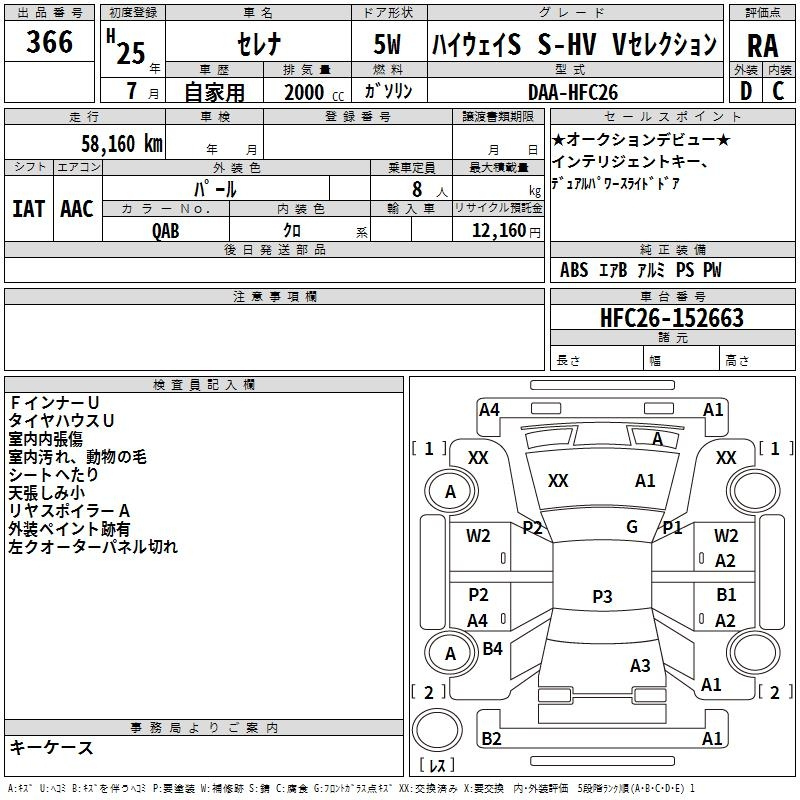Select exterior grade D

[746, 91]
